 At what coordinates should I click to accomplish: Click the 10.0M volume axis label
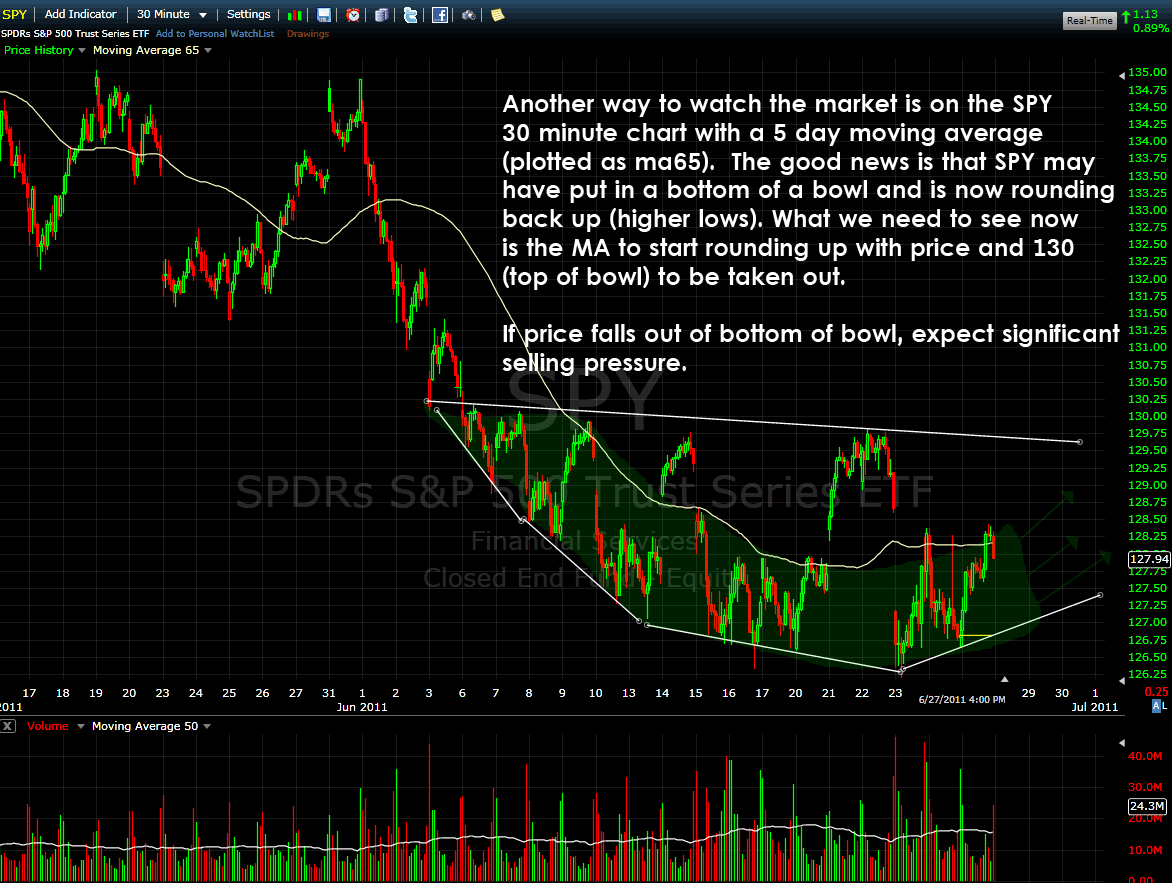1145,850
